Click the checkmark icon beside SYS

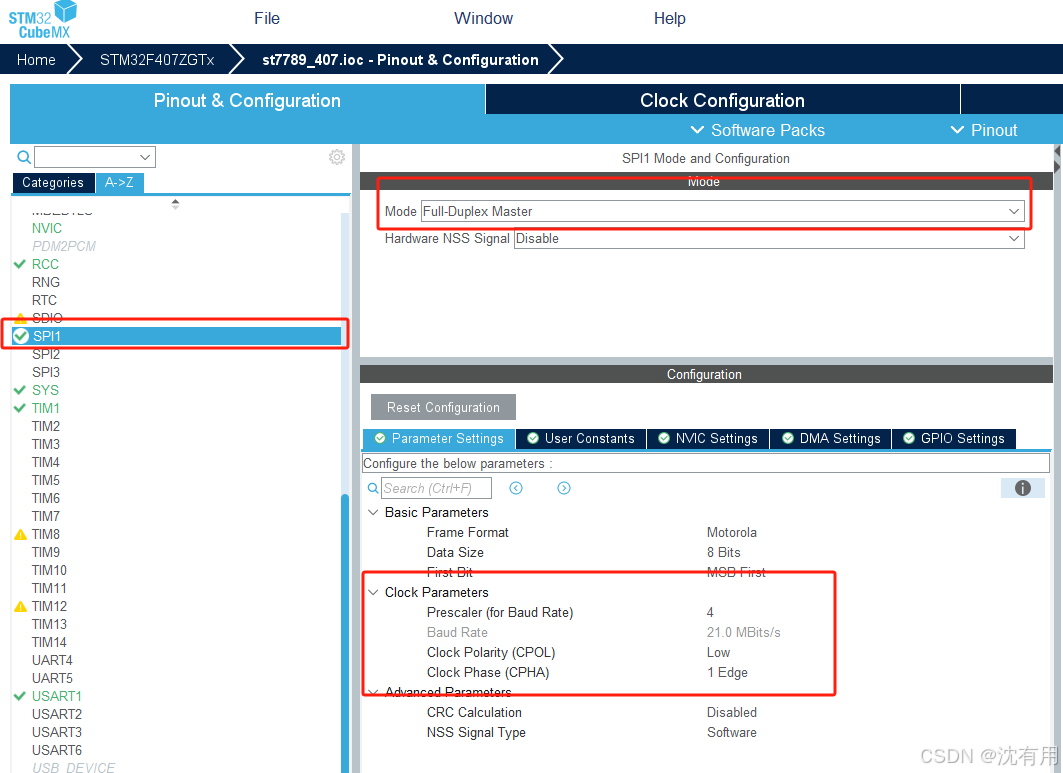(20, 391)
